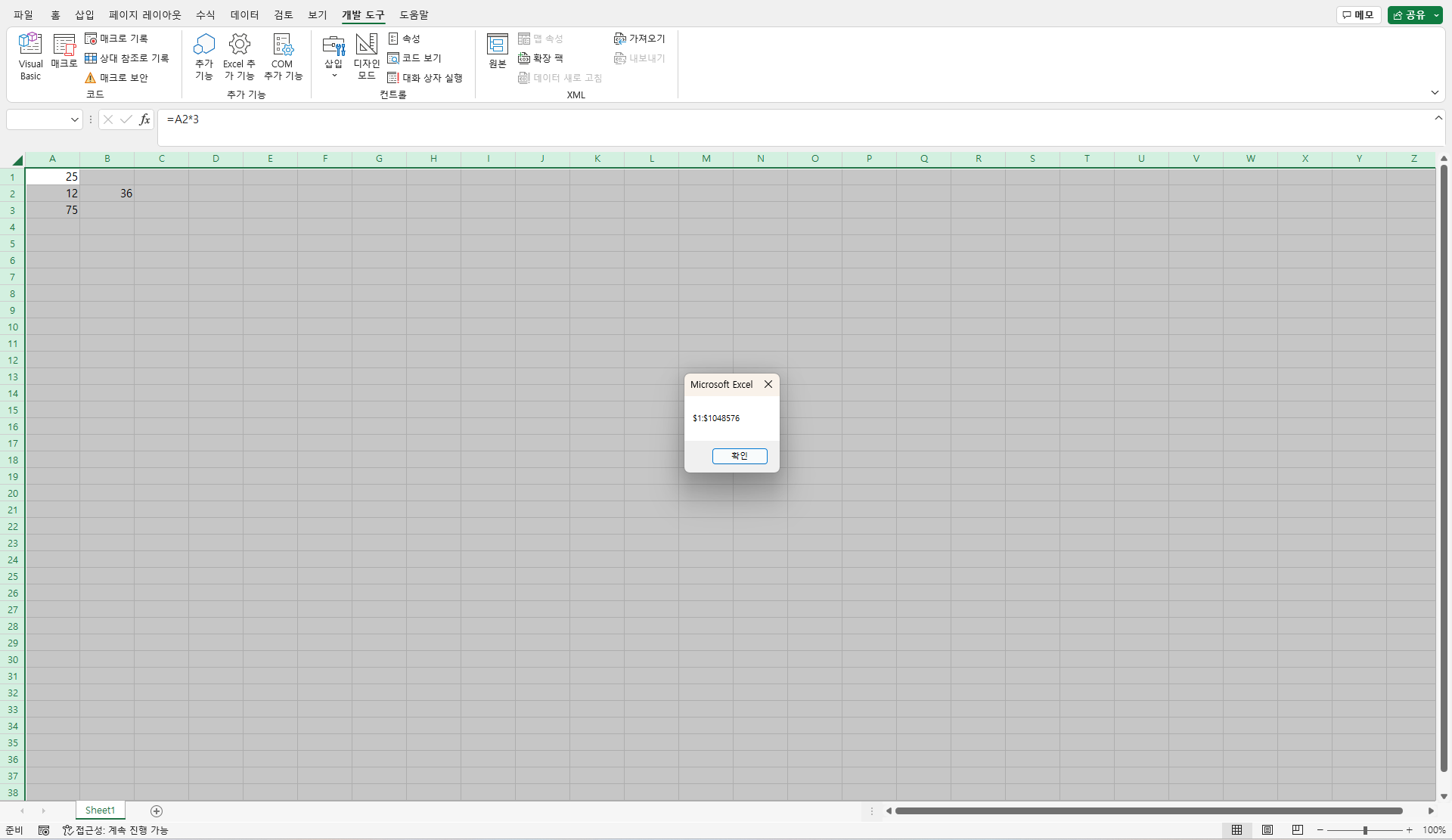This screenshot has width=1452, height=840.
Task: Toggle 상대 참조로 기록 relative reference
Action: (x=92, y=58)
